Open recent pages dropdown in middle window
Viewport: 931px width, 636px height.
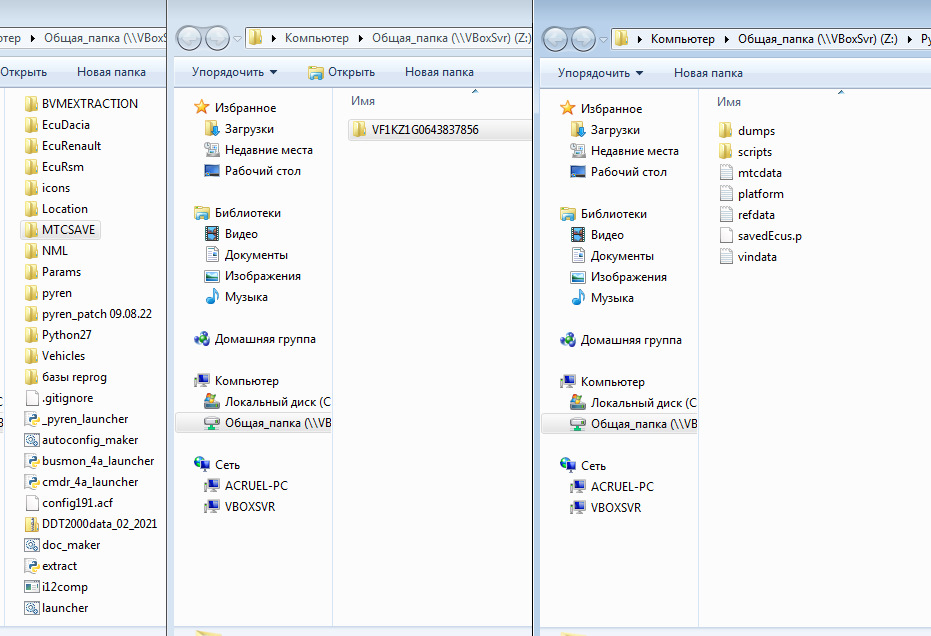(238, 39)
